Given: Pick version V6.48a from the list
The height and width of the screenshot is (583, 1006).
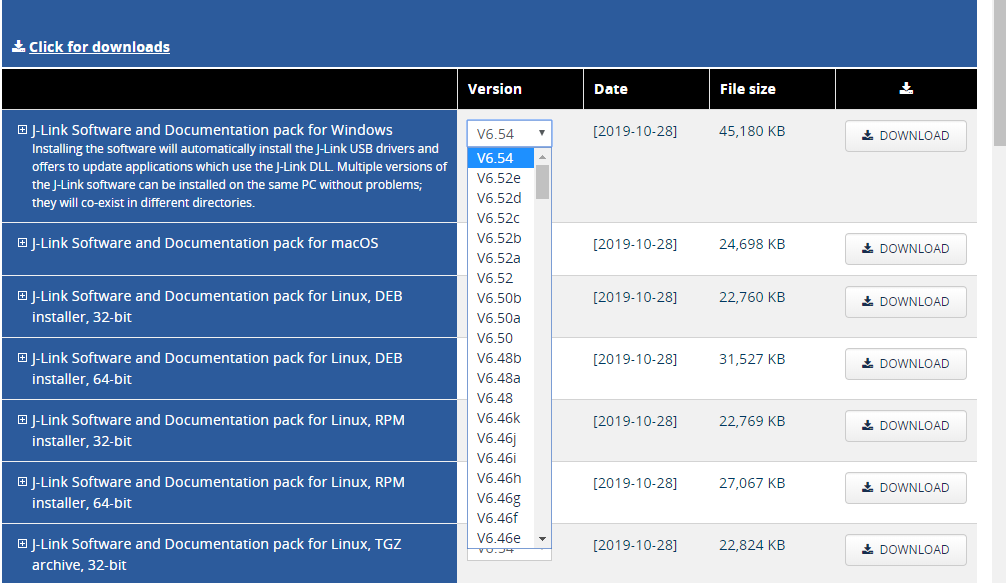Looking at the screenshot, I should pos(501,378).
